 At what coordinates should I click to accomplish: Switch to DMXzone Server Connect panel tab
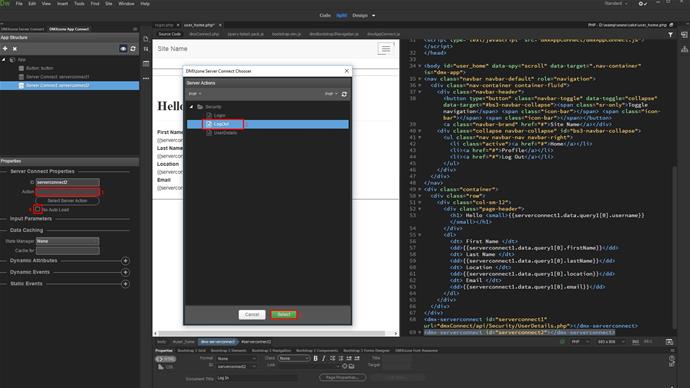(23, 29)
